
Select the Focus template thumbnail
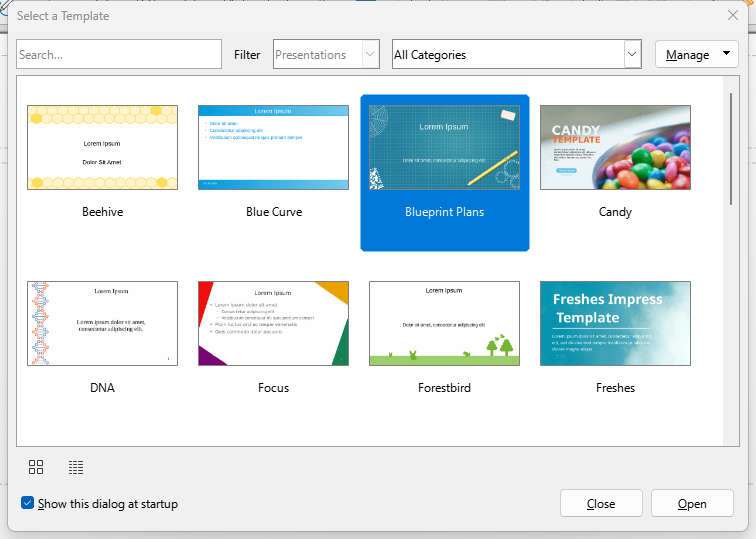273,323
